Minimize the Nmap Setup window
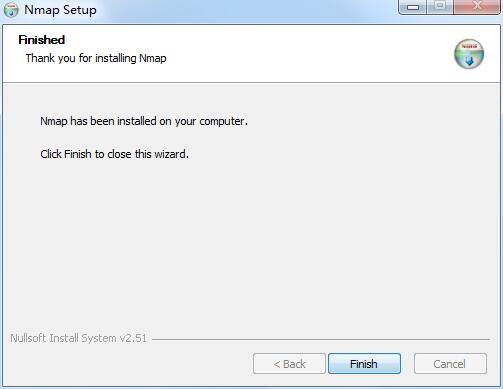 (x=413, y=7)
